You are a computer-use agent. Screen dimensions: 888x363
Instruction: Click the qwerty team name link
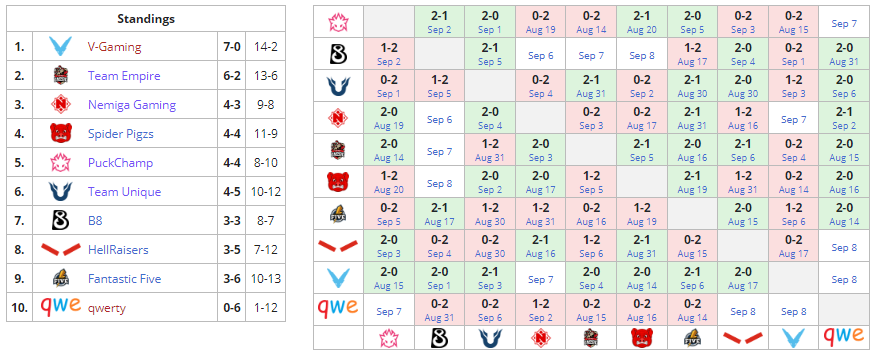[107, 308]
